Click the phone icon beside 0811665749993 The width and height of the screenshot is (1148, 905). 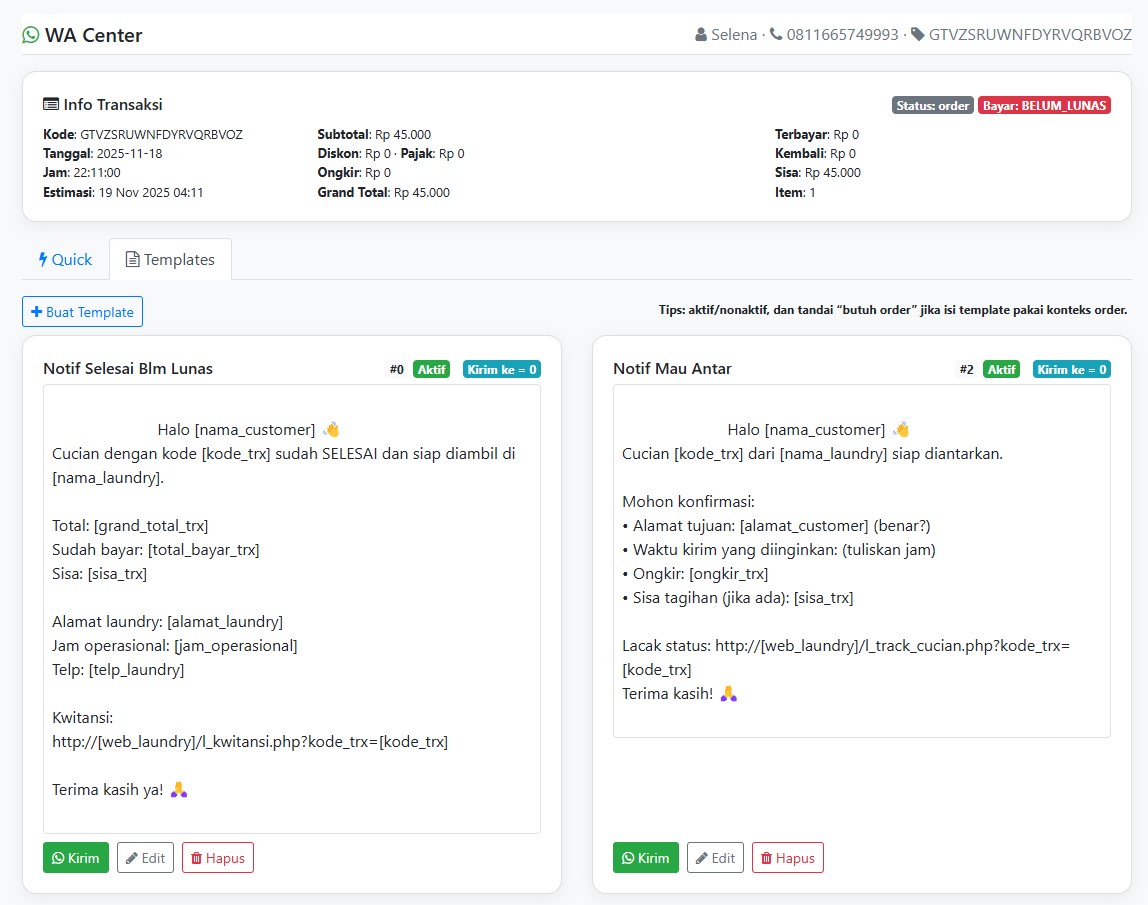pos(776,35)
